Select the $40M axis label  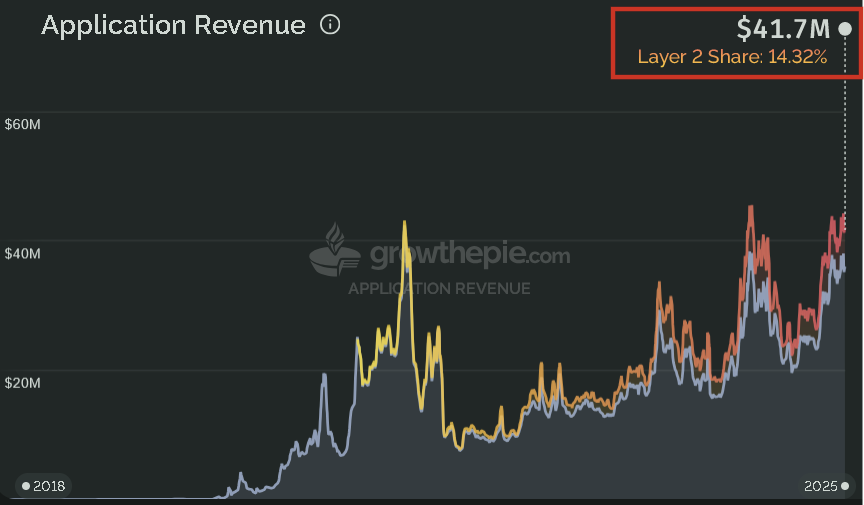click(23, 254)
